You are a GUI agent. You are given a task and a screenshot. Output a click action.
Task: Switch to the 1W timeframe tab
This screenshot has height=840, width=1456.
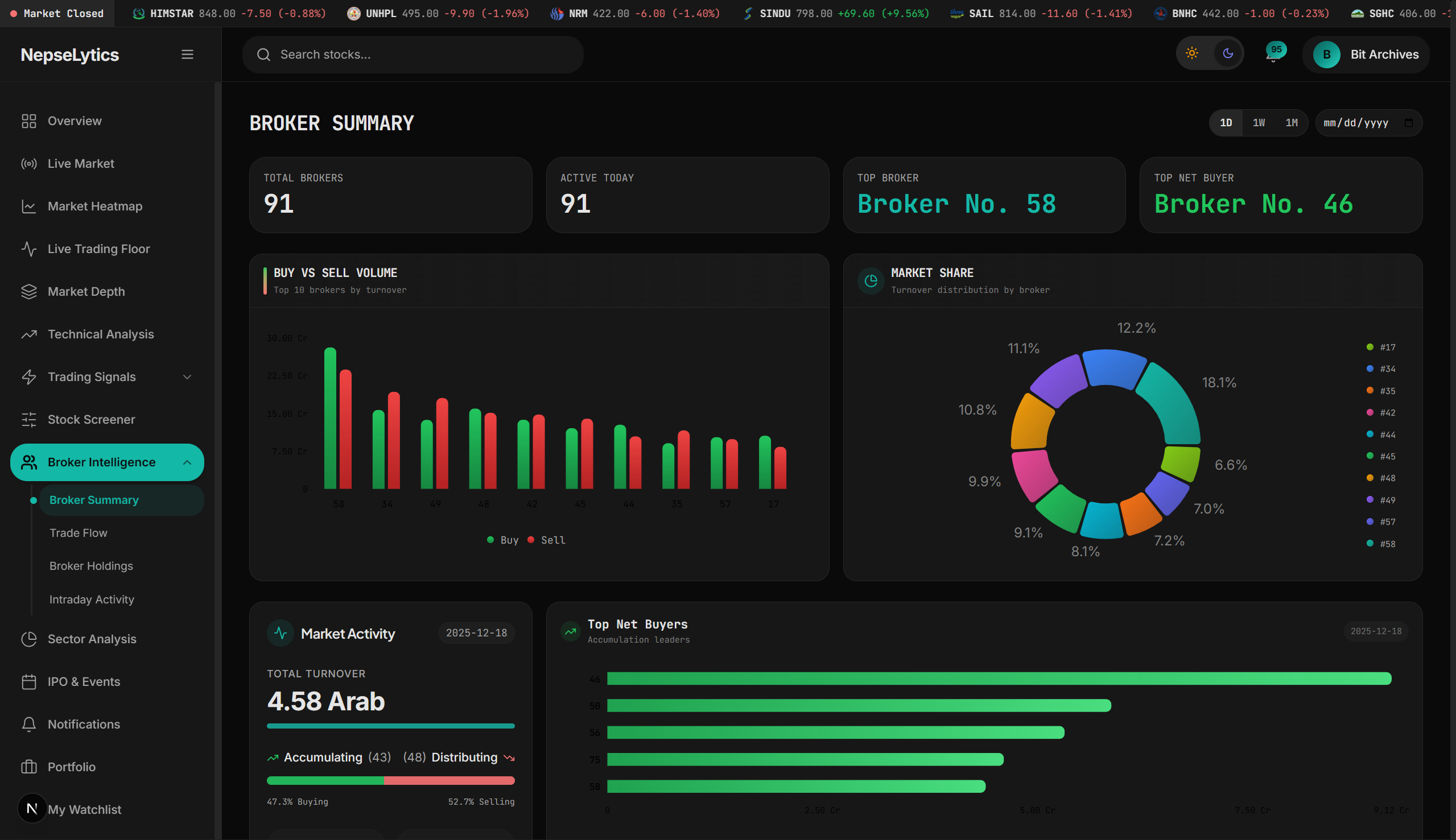[x=1259, y=122]
